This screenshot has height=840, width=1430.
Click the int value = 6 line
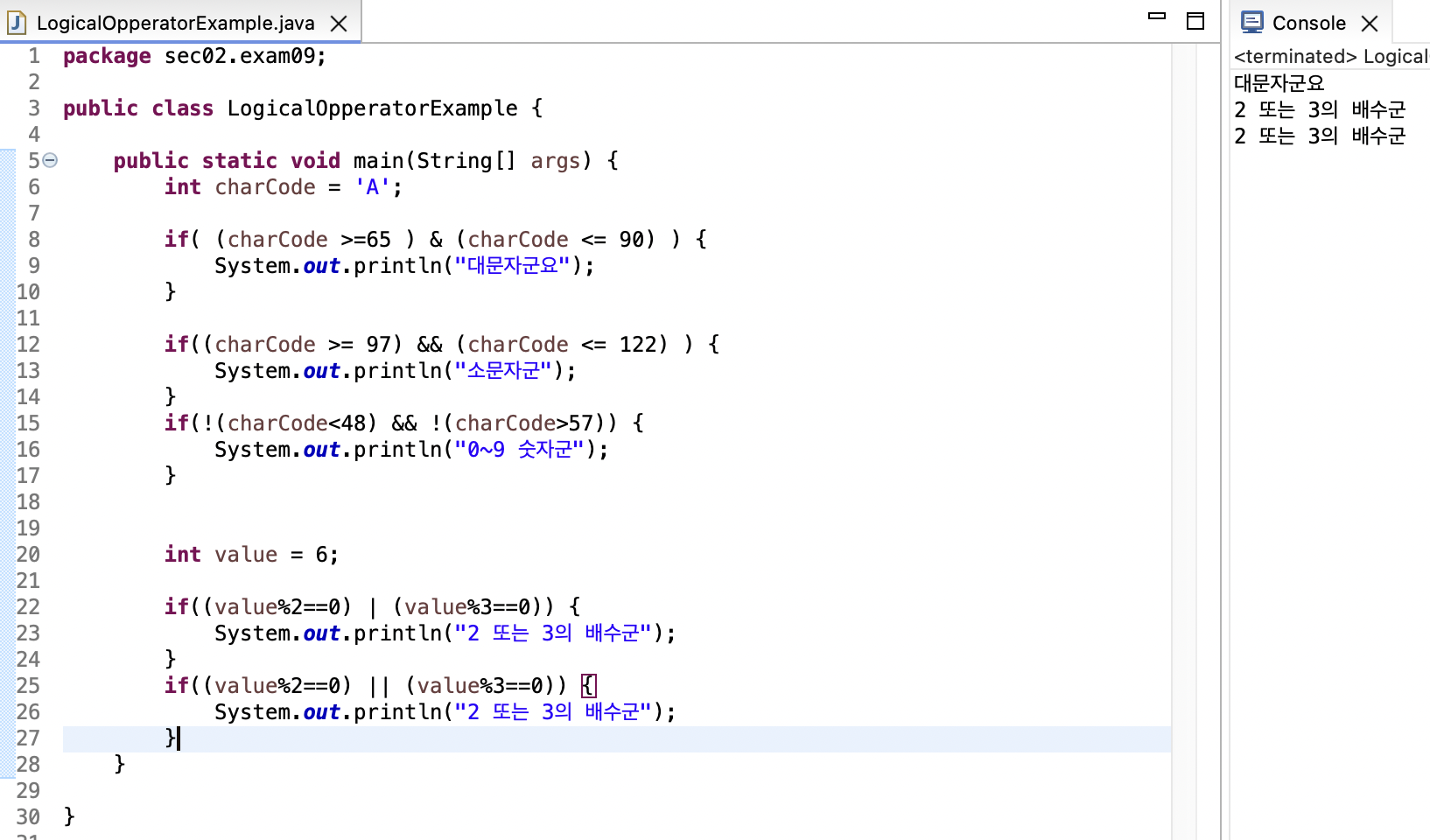[251, 555]
